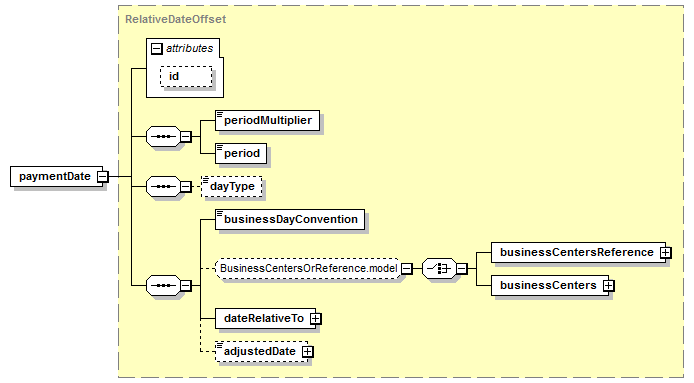The width and height of the screenshot is (694, 383).
Task: Expand the dateRelativeTo element
Action: click(316, 318)
